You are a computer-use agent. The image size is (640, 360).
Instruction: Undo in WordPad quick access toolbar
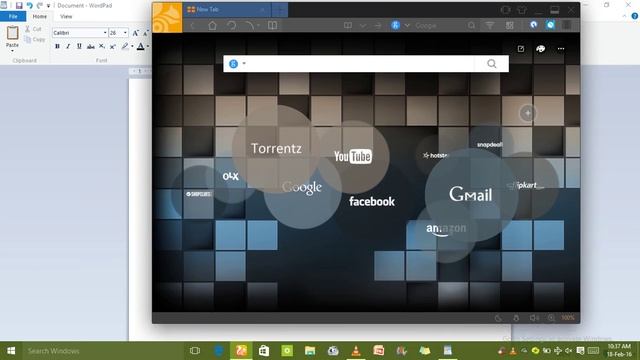(x=29, y=6)
